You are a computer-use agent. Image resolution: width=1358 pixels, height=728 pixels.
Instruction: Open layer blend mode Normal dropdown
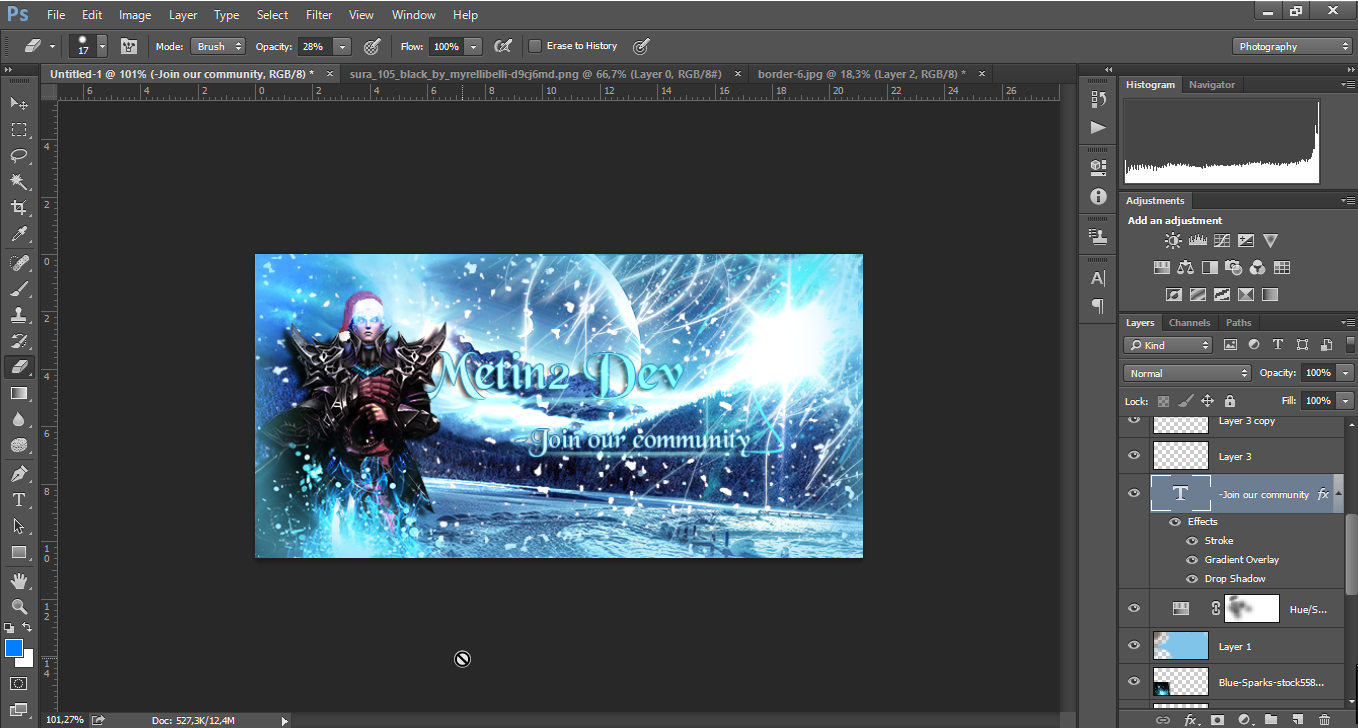[1187, 373]
